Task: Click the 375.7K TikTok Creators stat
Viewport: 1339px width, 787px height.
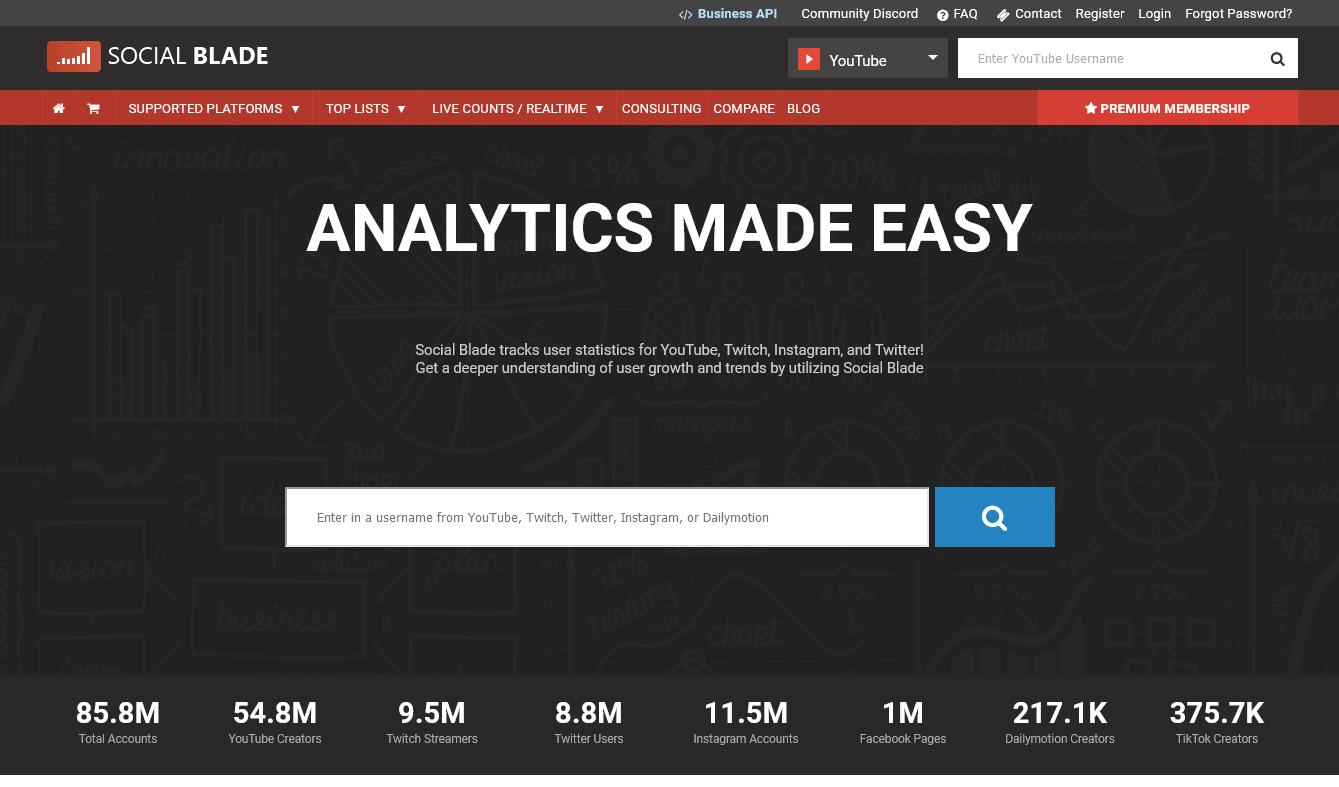Action: pyautogui.click(x=1217, y=722)
